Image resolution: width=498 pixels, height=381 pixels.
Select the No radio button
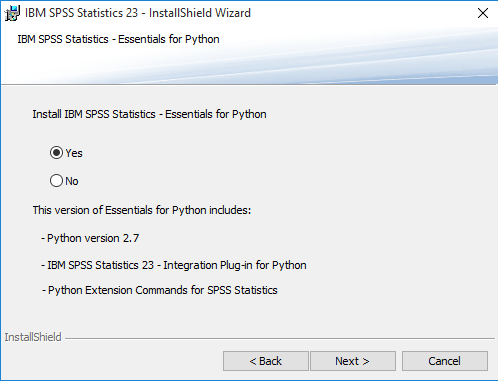pyautogui.click(x=56, y=181)
